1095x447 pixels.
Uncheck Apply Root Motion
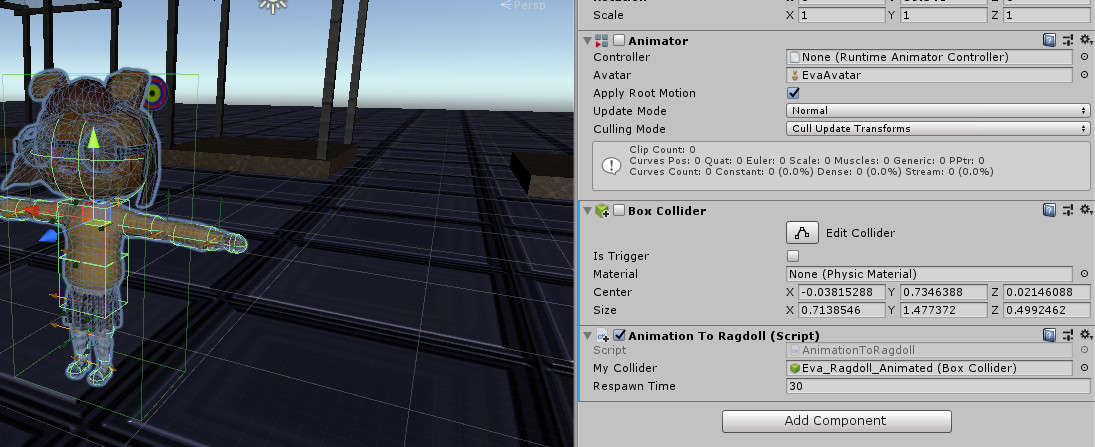(x=794, y=93)
